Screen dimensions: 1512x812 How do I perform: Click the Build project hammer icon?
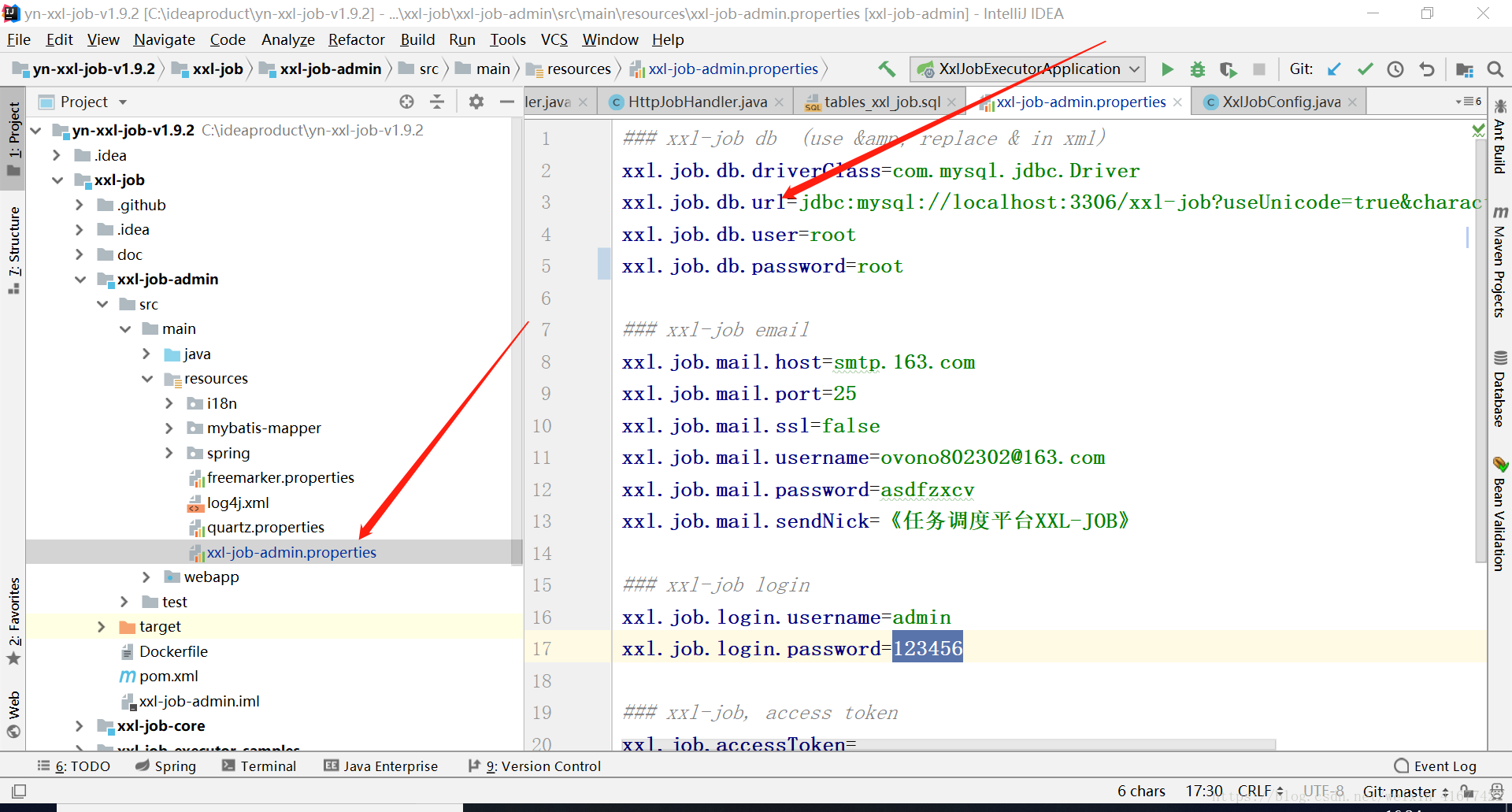tap(887, 69)
